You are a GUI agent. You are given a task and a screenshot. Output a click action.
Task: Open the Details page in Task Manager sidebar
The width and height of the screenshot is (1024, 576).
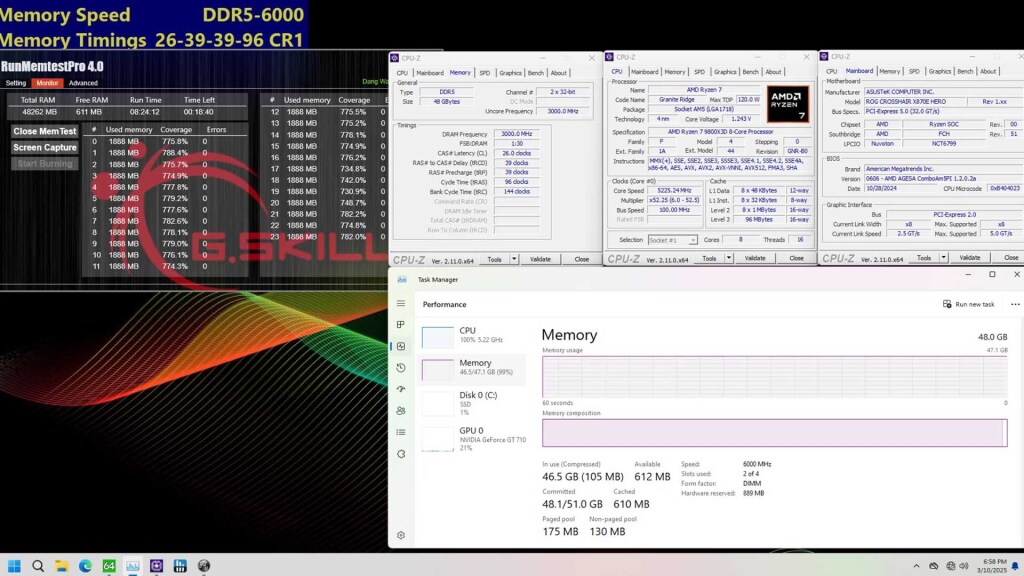tap(401, 432)
